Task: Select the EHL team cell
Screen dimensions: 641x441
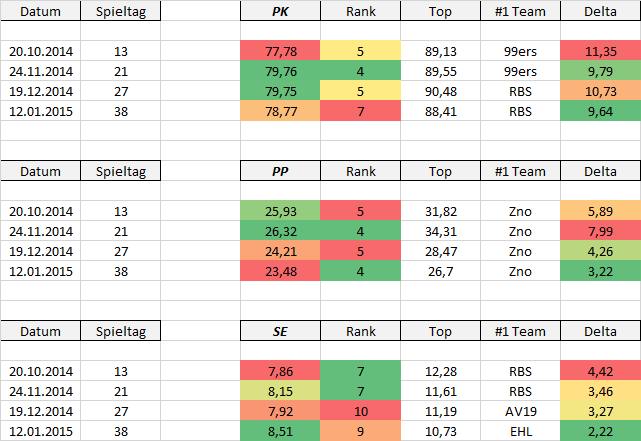Action: click(521, 431)
